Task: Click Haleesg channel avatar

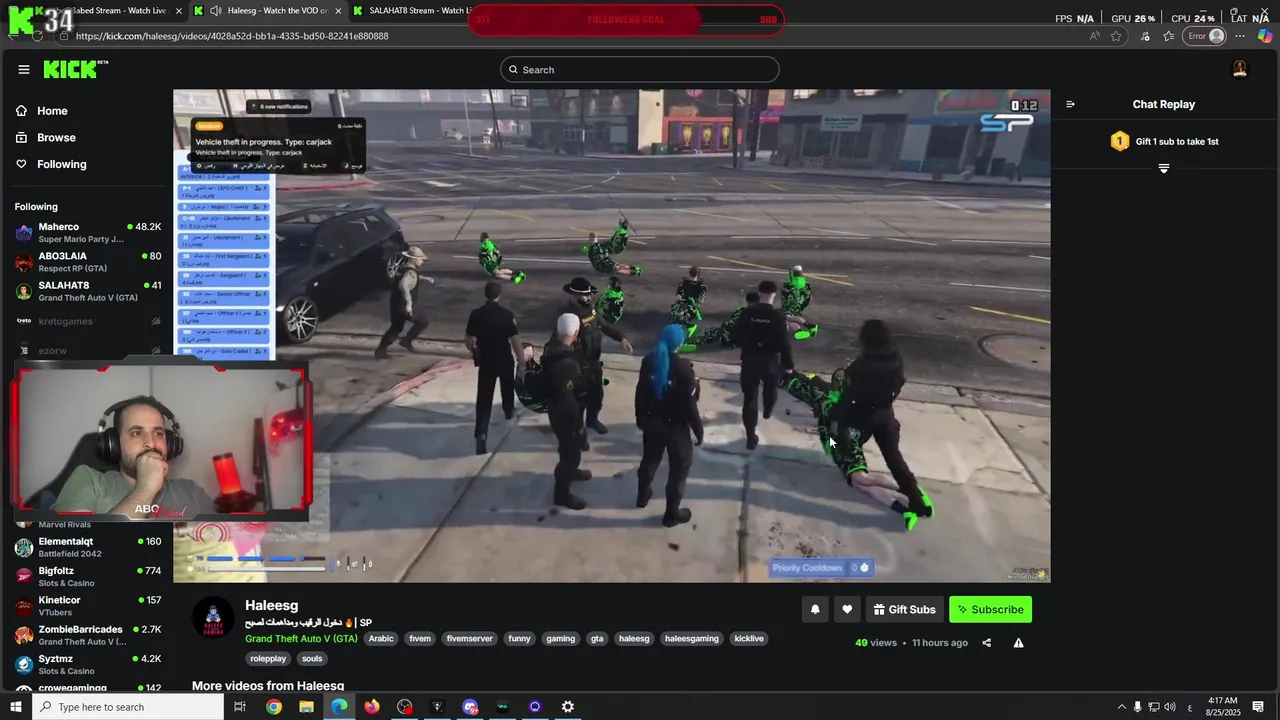Action: coord(213,619)
